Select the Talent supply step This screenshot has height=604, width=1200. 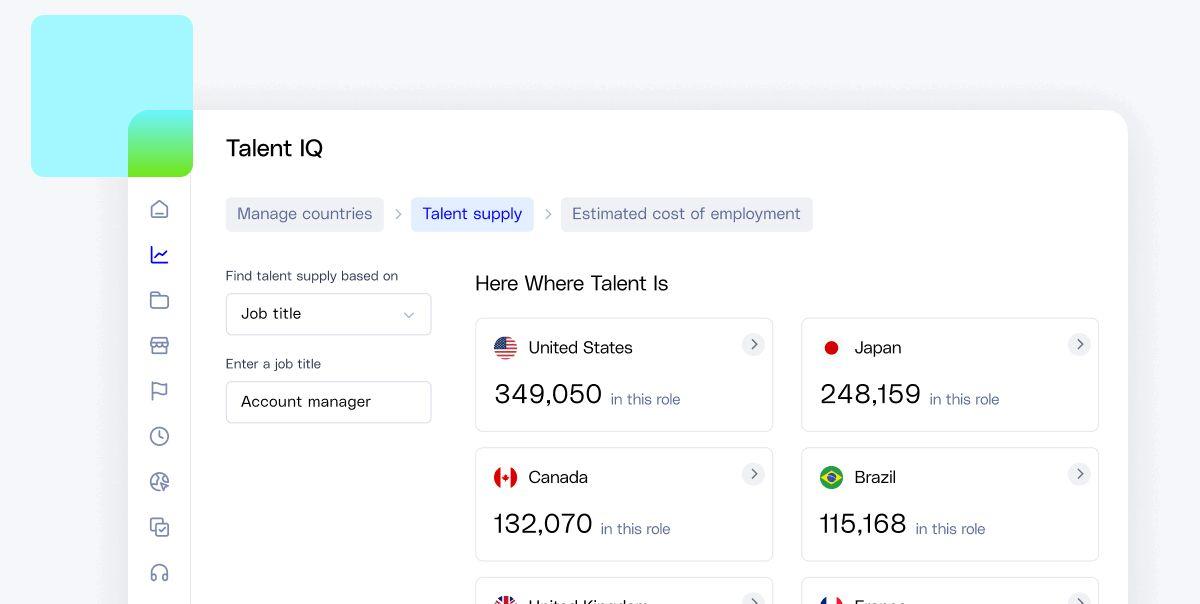coord(472,214)
